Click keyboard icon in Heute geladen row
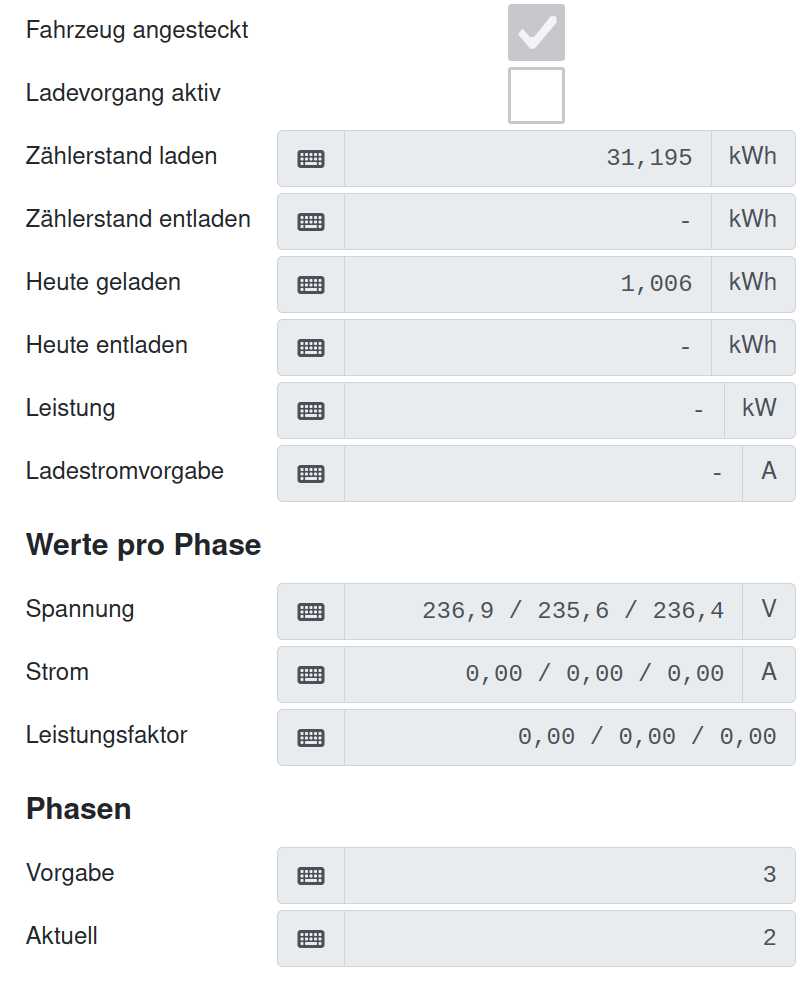 311,284
